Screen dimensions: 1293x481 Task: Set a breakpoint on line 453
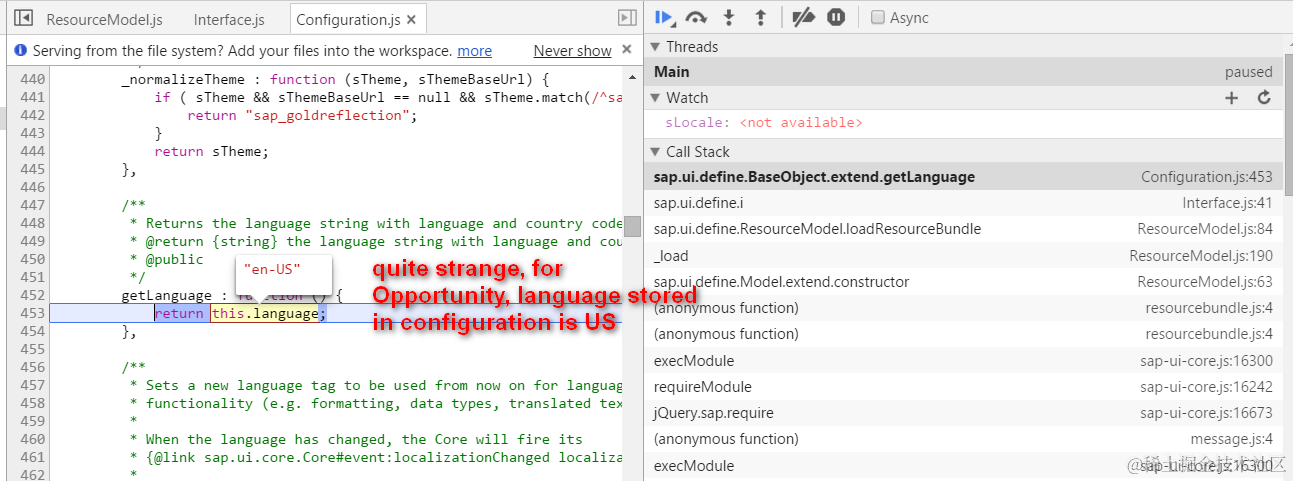point(33,313)
